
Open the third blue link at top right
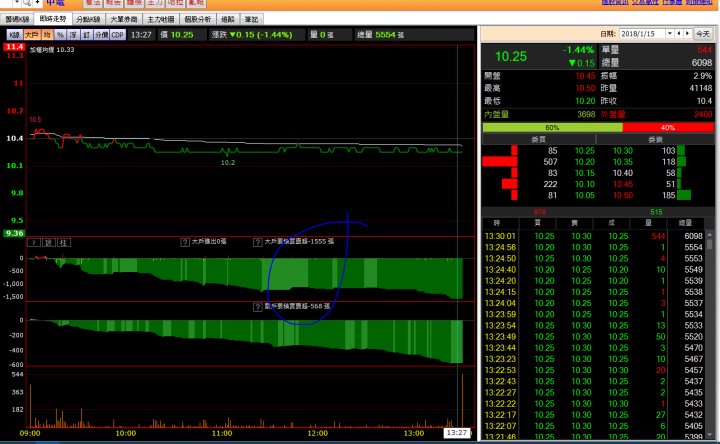point(672,2)
